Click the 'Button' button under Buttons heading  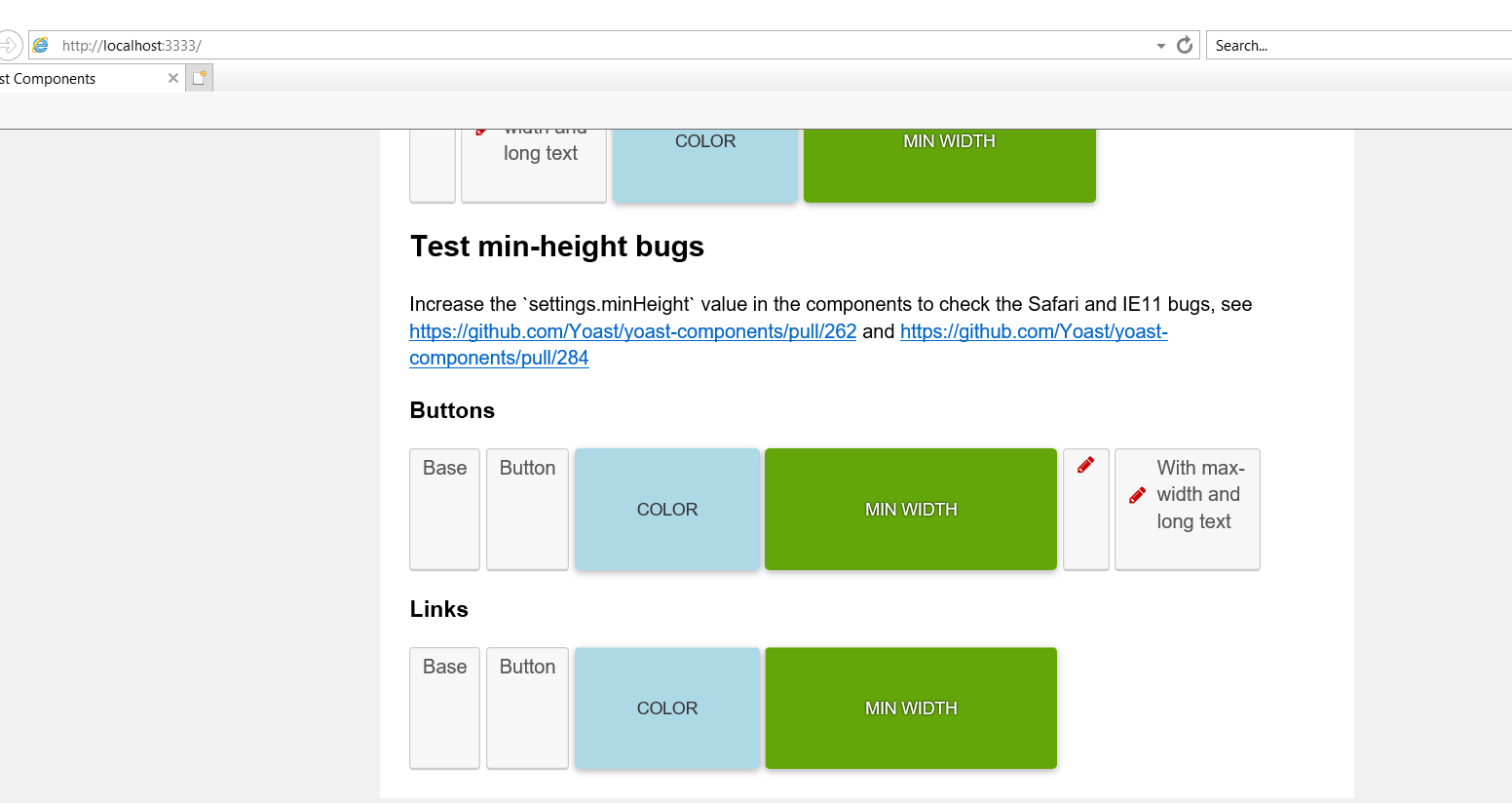click(527, 509)
